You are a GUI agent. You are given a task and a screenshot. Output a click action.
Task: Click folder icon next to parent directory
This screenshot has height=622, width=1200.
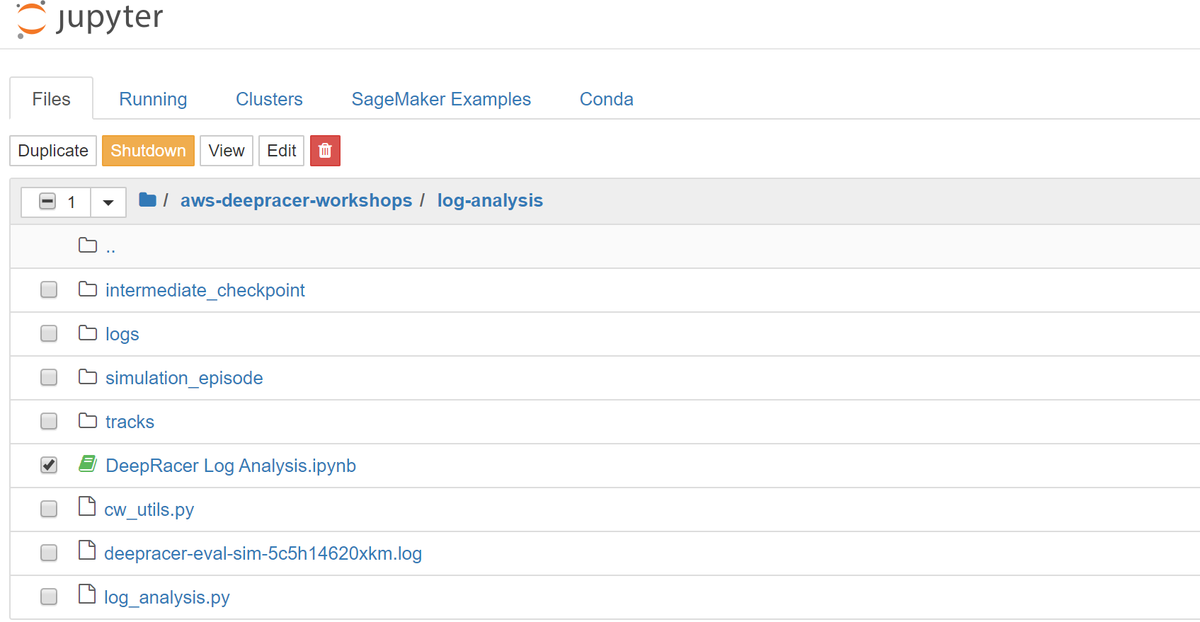[x=88, y=245]
